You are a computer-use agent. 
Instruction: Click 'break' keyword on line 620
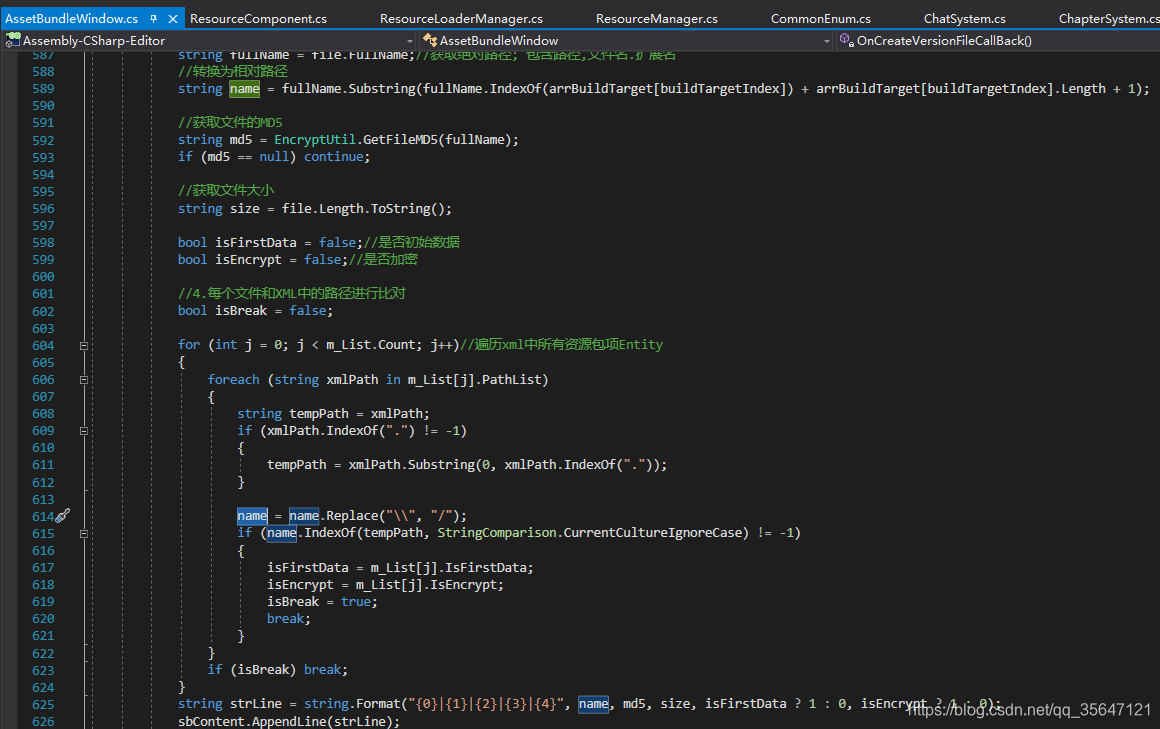[286, 619]
